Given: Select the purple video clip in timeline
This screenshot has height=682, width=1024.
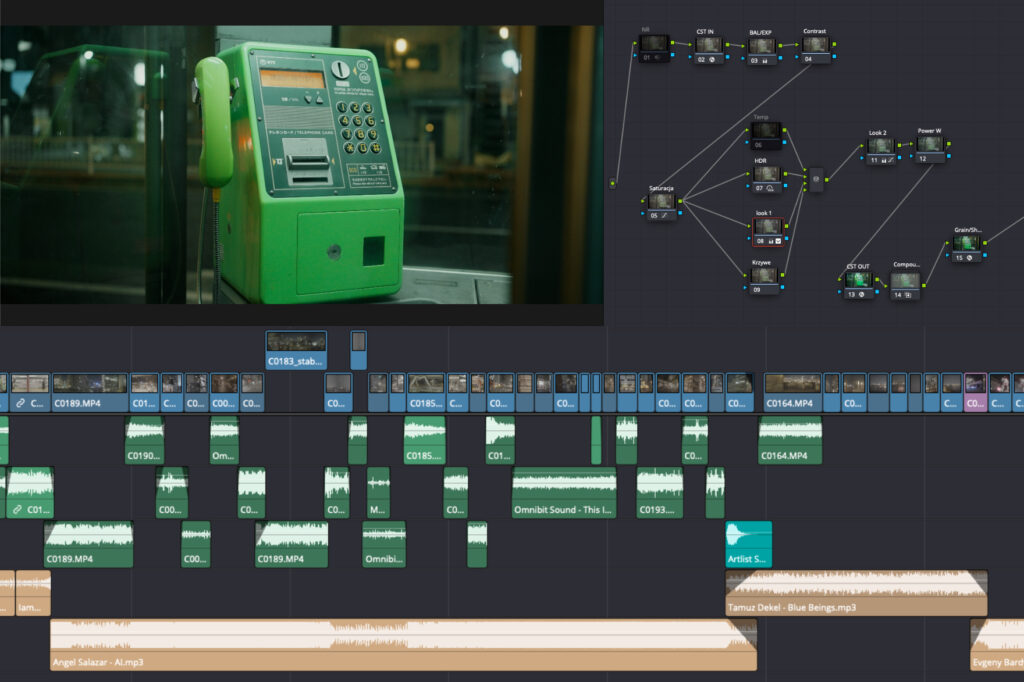Looking at the screenshot, I should click(975, 393).
